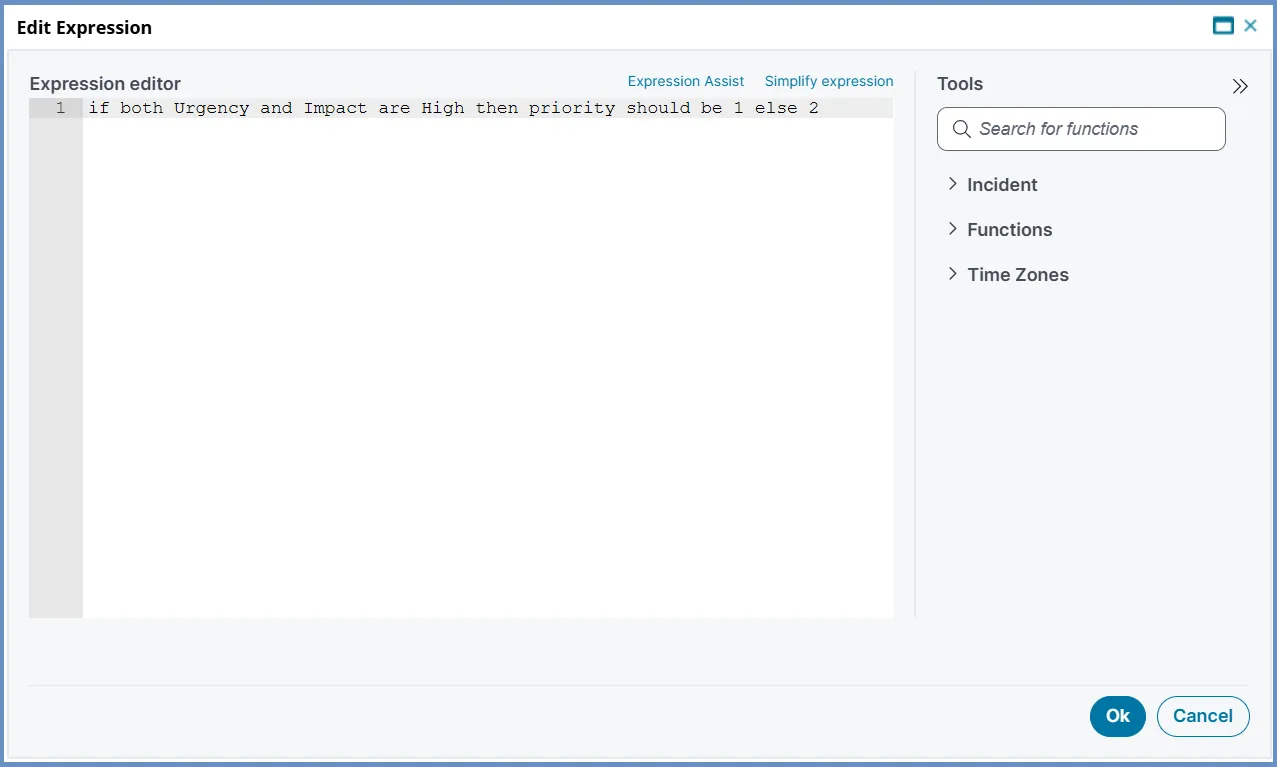Screen dimensions: 1277x767
Task: Close the Edit Expression dialog
Action: tap(1250, 26)
